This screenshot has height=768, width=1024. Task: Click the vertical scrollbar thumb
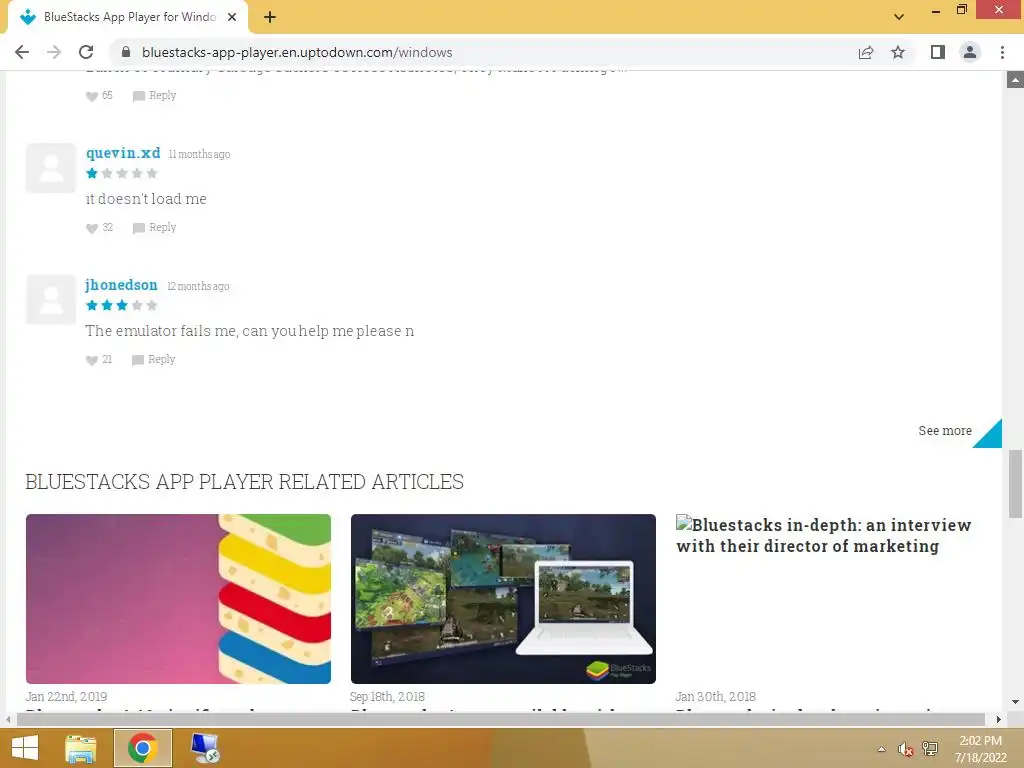point(1014,483)
